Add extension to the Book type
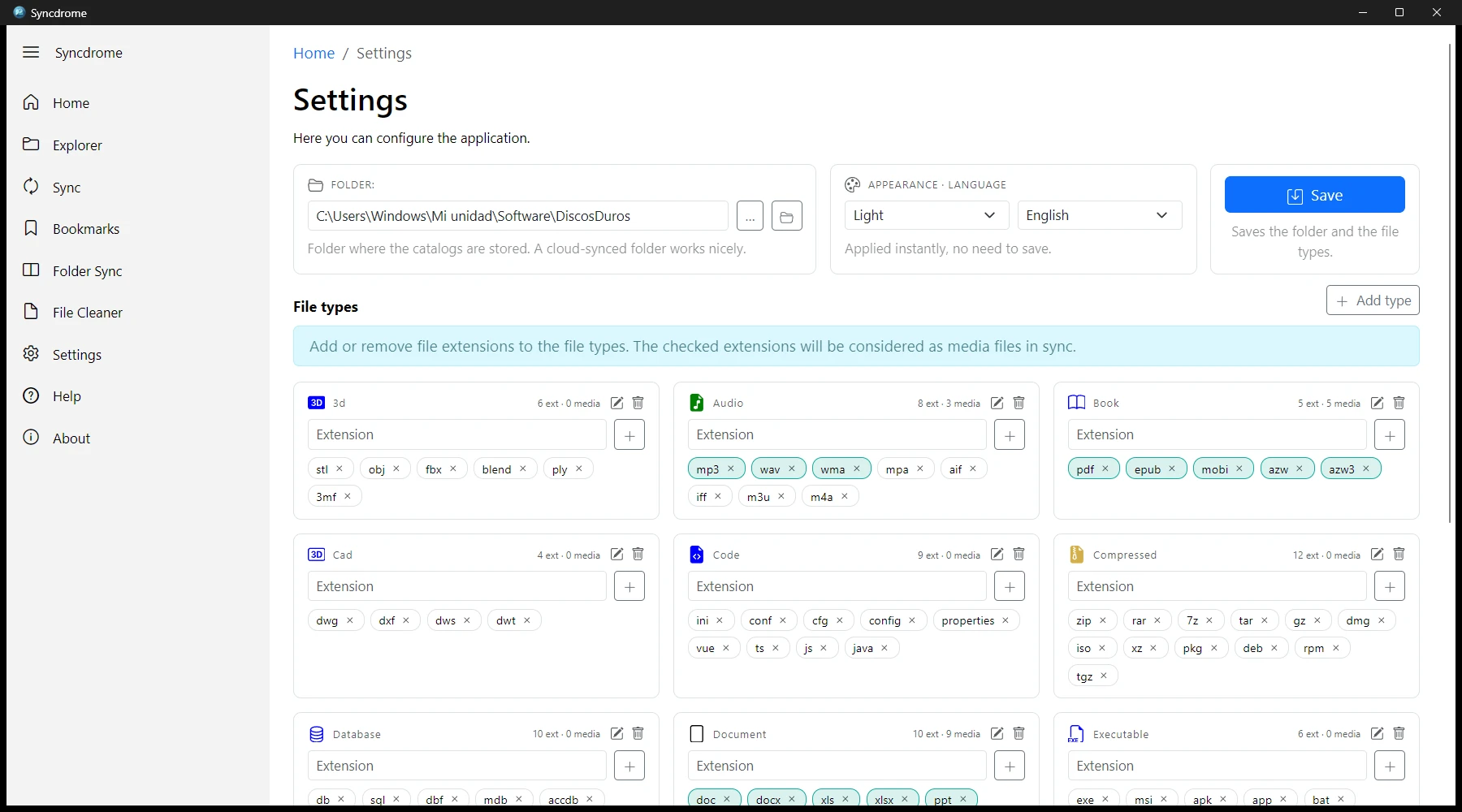 point(1390,434)
